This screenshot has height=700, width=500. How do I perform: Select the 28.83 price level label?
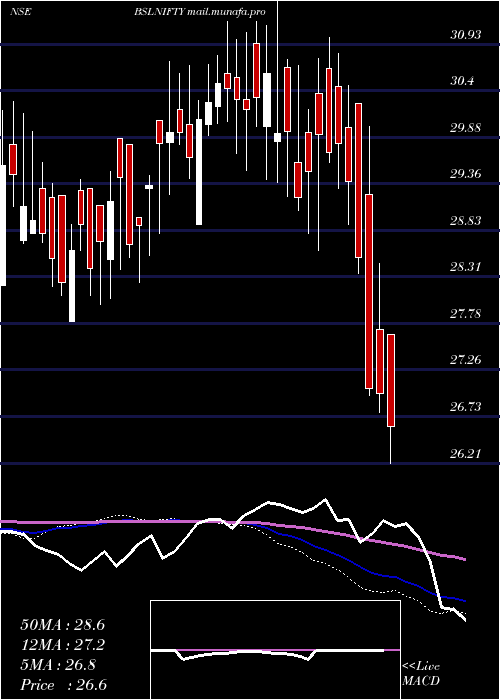(466, 221)
